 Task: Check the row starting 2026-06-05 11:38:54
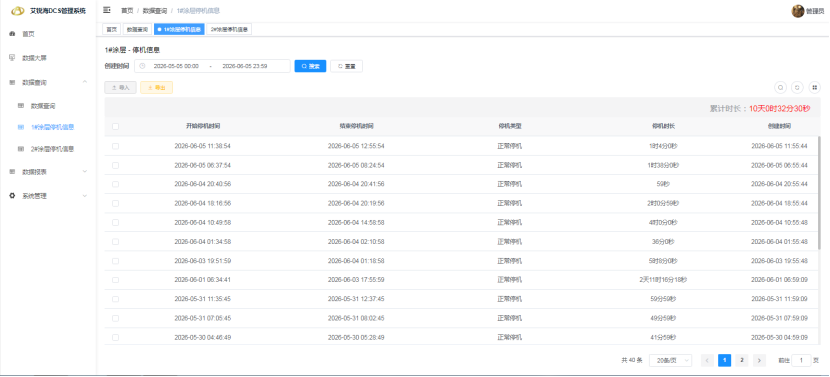tap(115, 146)
